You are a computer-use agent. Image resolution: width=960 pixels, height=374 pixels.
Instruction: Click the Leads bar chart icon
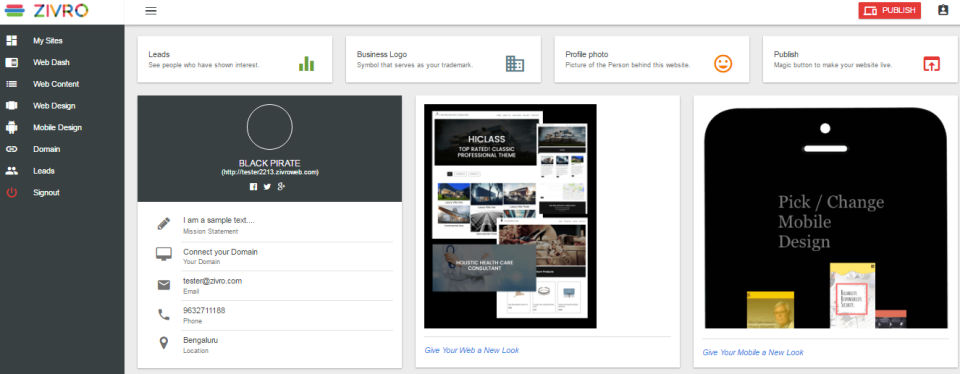tap(307, 64)
